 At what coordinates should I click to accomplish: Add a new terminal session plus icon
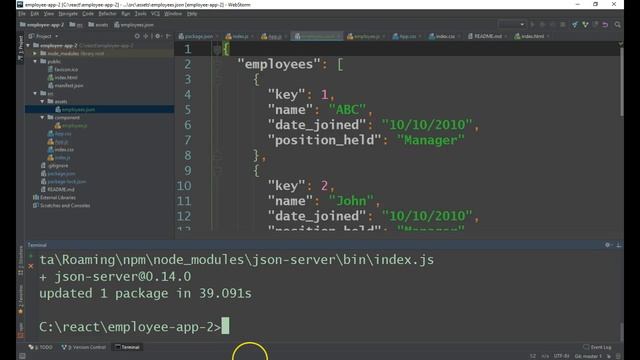click(31, 256)
